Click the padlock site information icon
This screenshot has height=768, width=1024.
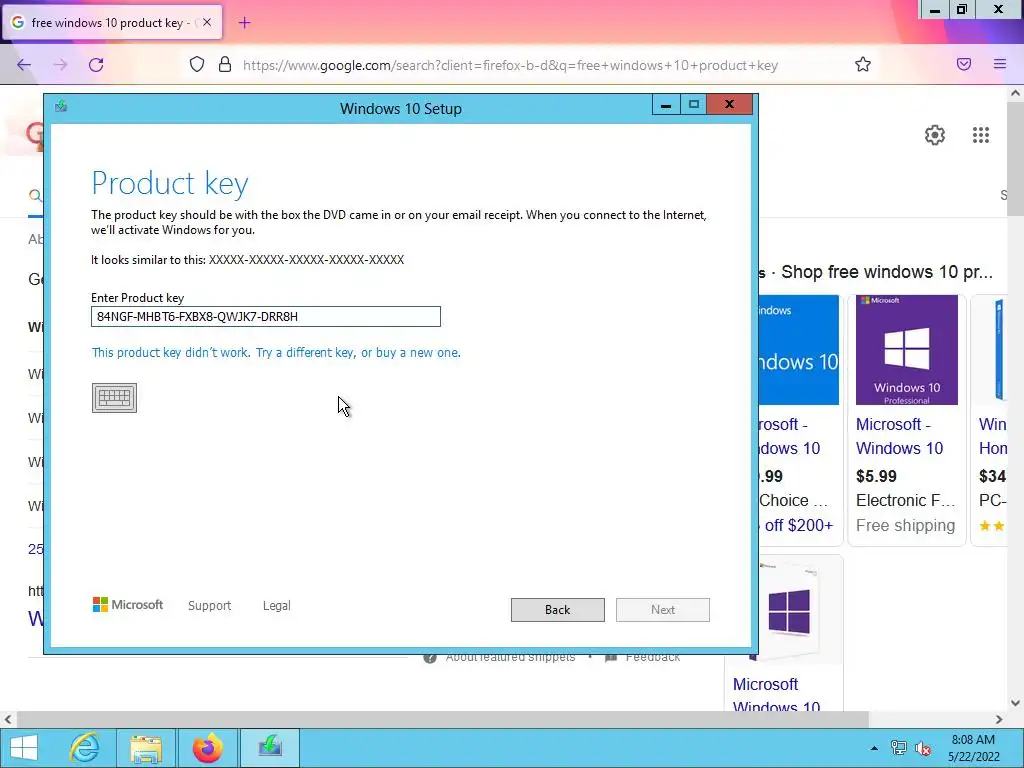tap(225, 64)
